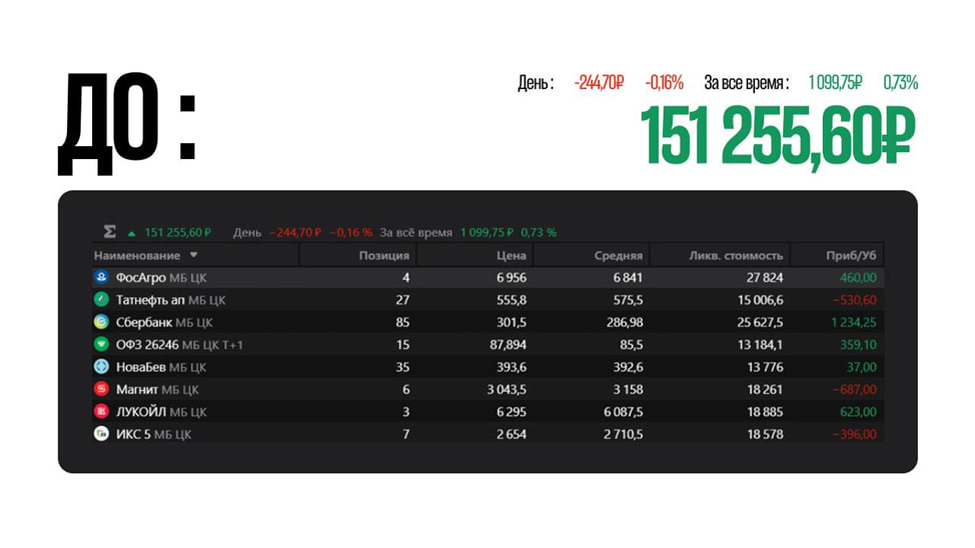Click the ЛУКОЙЛ logo icon
Image resolution: width=975 pixels, height=548 pixels.
coord(101,411)
